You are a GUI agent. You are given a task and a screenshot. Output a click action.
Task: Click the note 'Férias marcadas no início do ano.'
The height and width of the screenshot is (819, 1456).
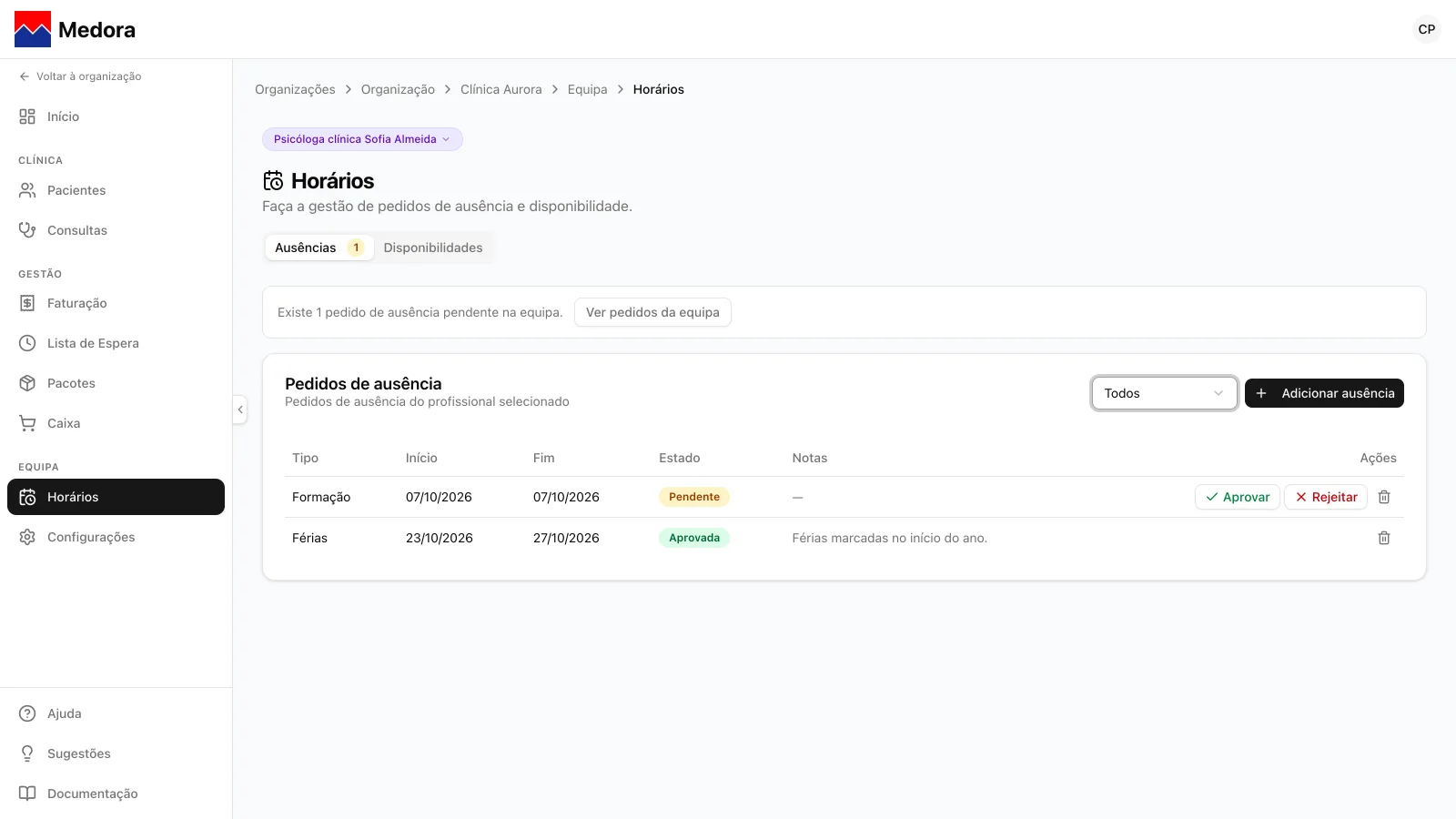pyautogui.click(x=889, y=538)
